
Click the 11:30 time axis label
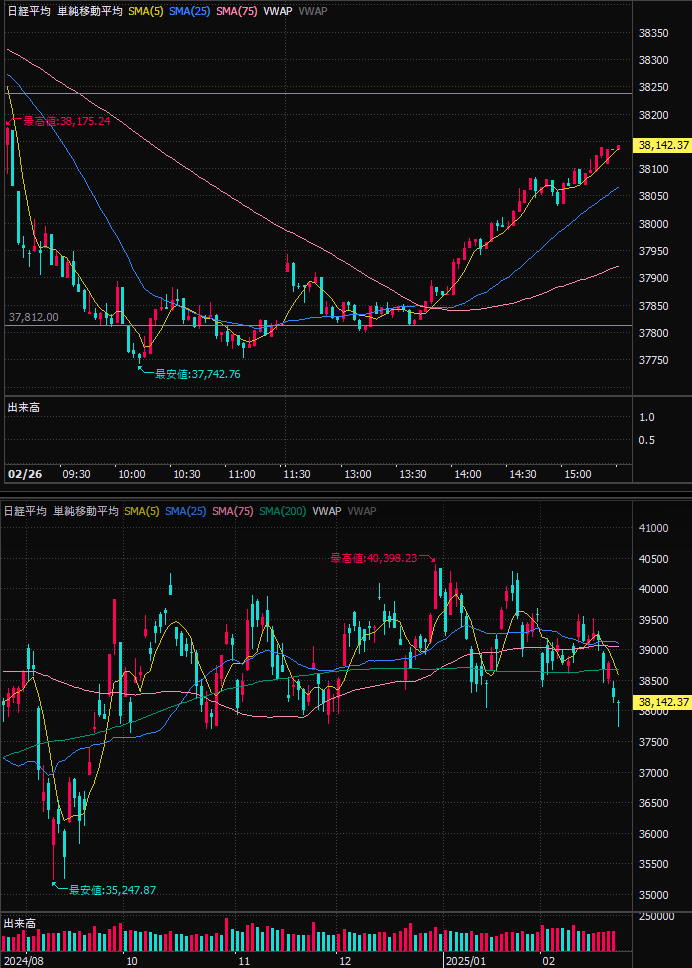(297, 474)
